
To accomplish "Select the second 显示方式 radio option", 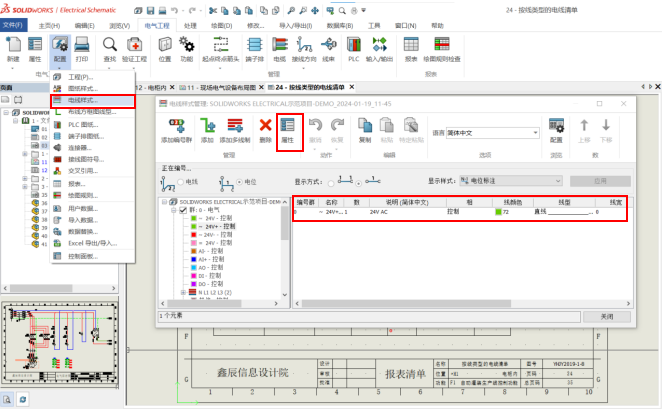I will (359, 183).
